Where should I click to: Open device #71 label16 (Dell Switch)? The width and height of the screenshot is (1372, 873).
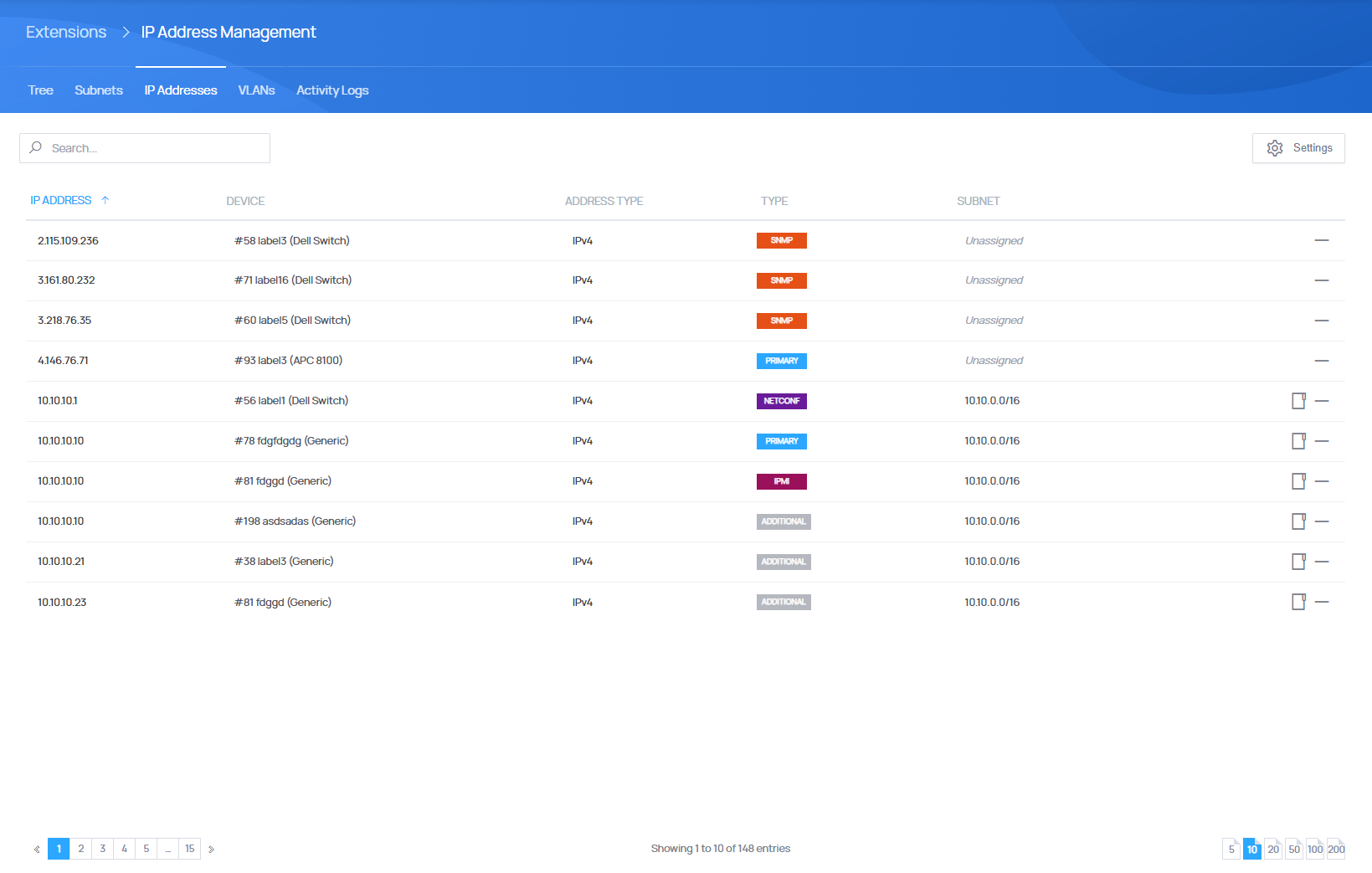pyautogui.click(x=293, y=280)
